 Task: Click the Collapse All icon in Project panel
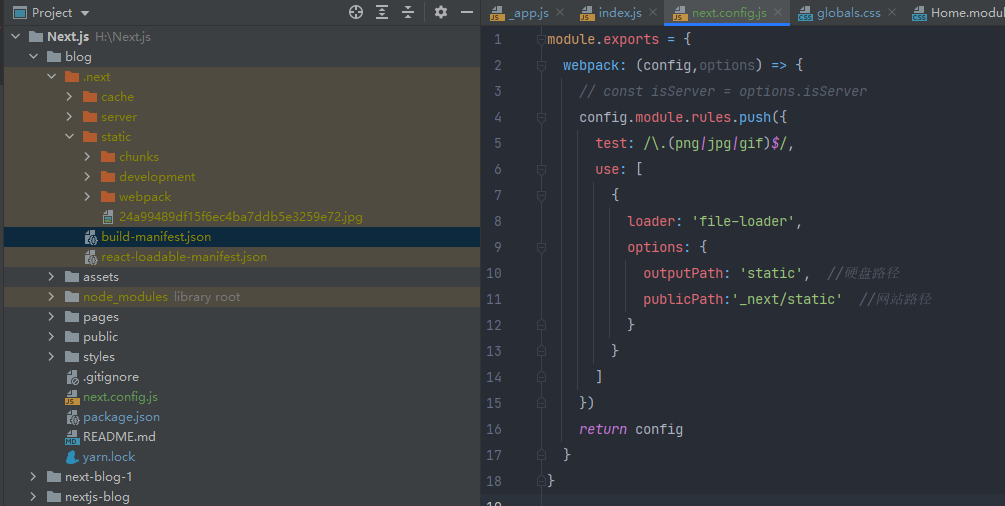click(x=408, y=12)
